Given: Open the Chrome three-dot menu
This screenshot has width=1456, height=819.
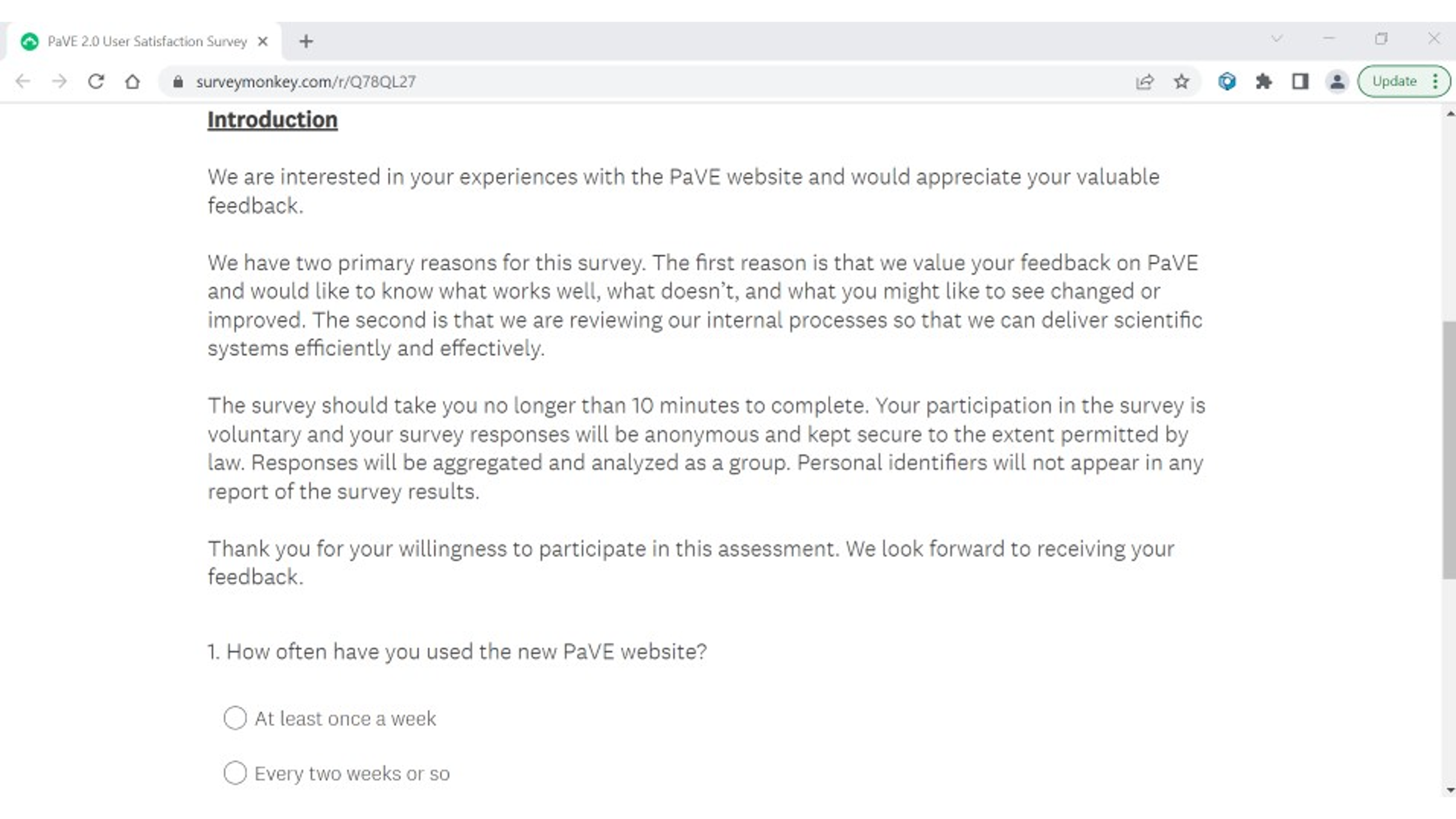Looking at the screenshot, I should [1436, 82].
